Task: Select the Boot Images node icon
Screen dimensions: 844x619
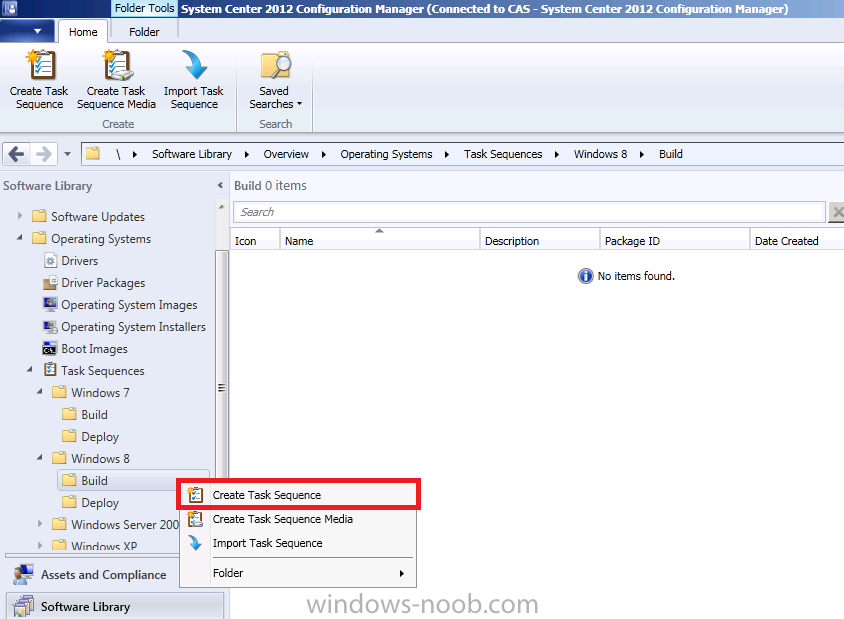Action: (50, 349)
